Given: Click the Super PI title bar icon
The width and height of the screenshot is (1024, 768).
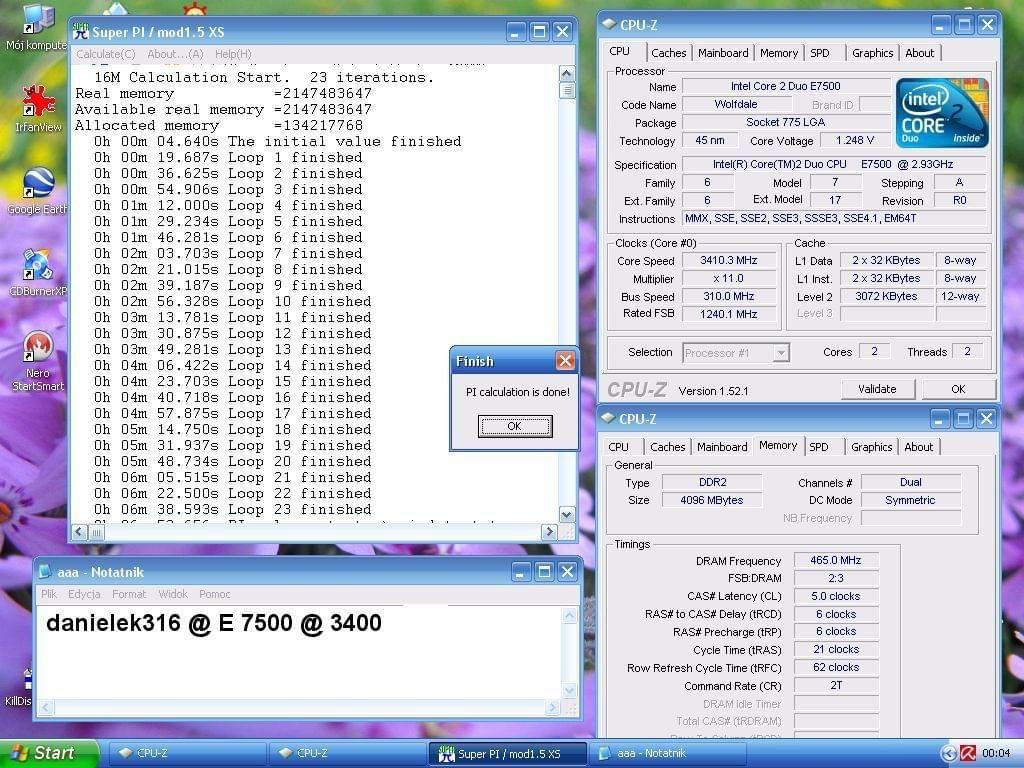Looking at the screenshot, I should tap(81, 31).
